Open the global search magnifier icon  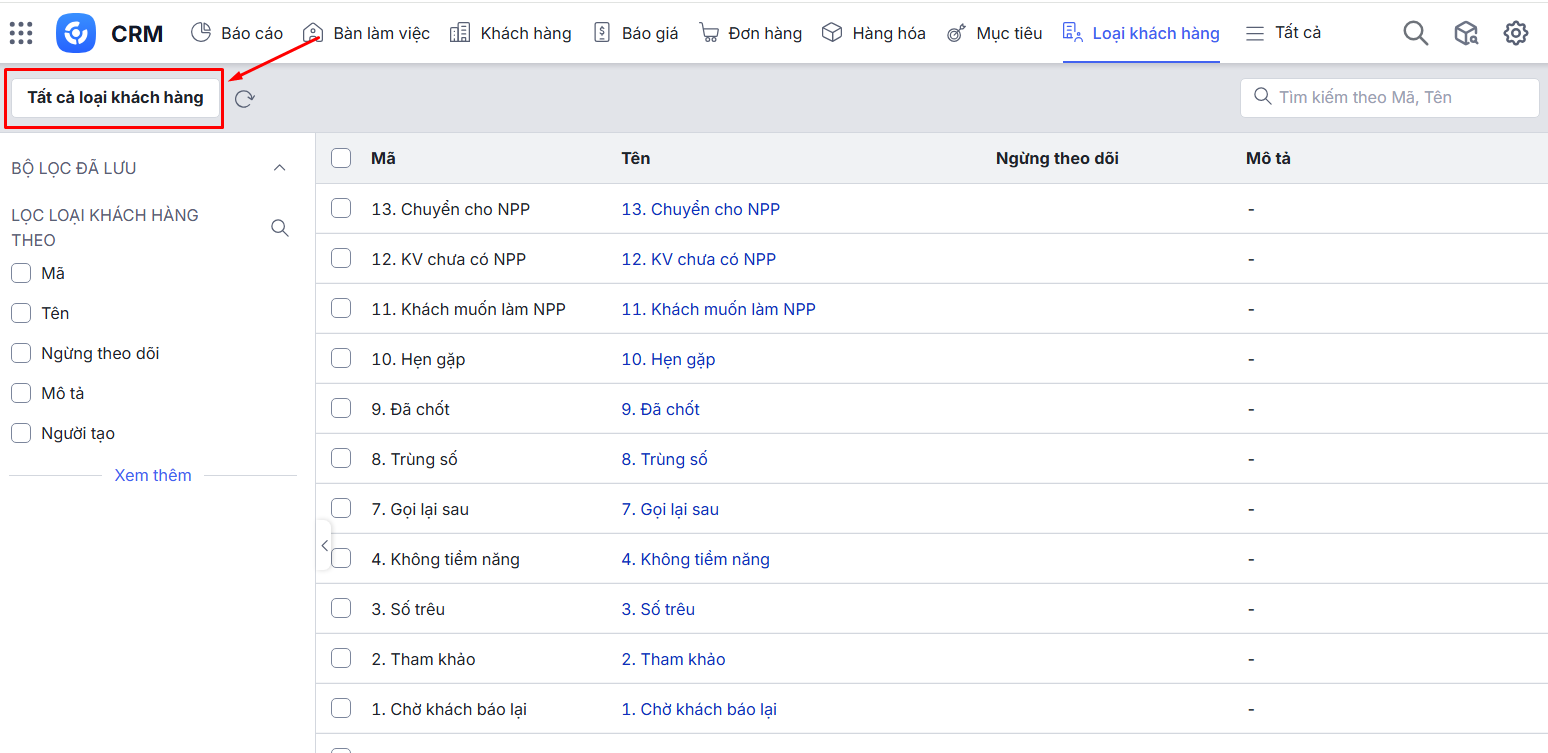[1415, 33]
